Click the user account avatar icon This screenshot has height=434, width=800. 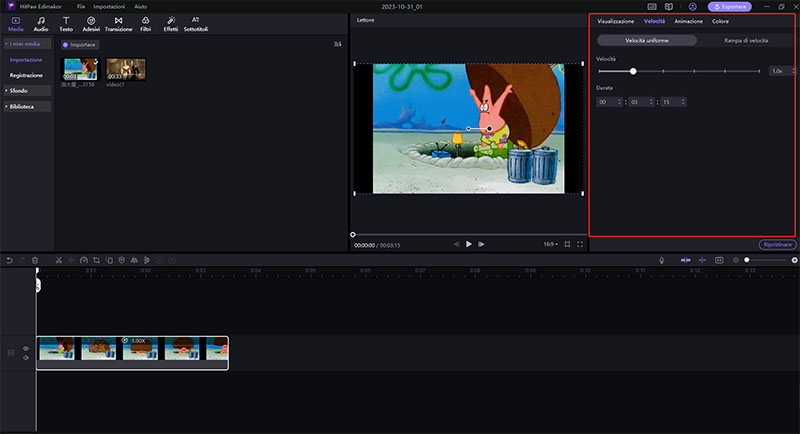tap(692, 7)
